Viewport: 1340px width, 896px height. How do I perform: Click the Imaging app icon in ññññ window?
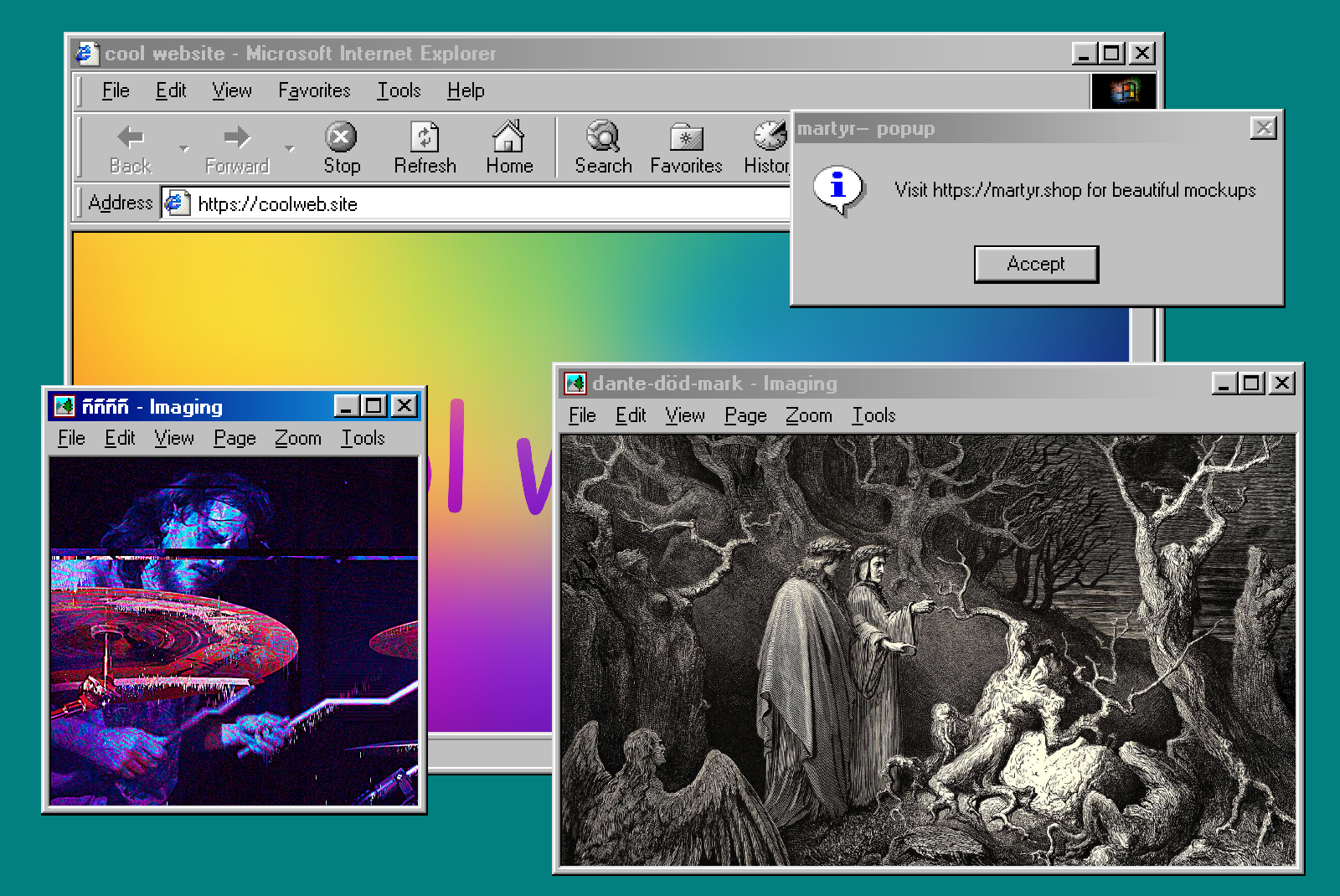tap(64, 406)
